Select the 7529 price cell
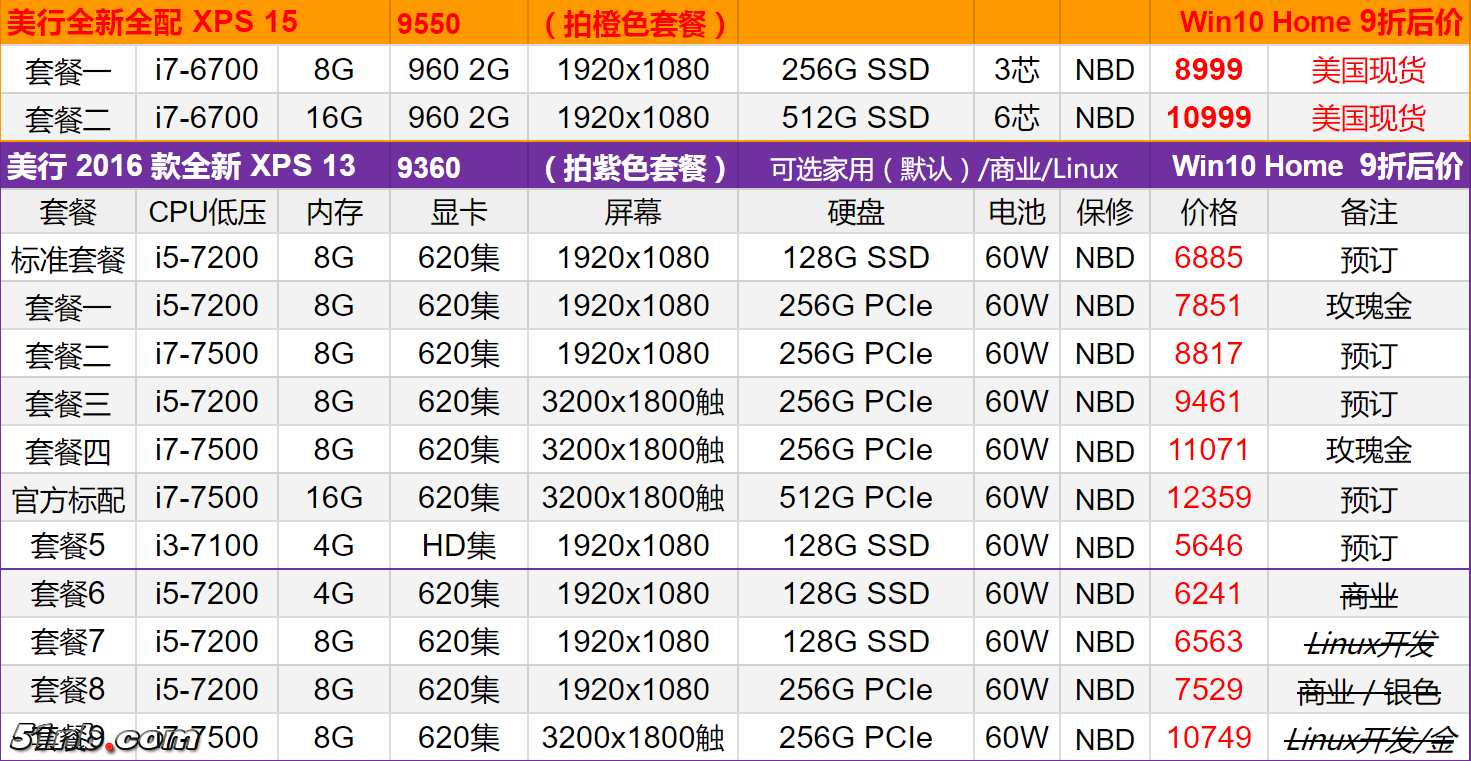1471x761 pixels. [1209, 690]
